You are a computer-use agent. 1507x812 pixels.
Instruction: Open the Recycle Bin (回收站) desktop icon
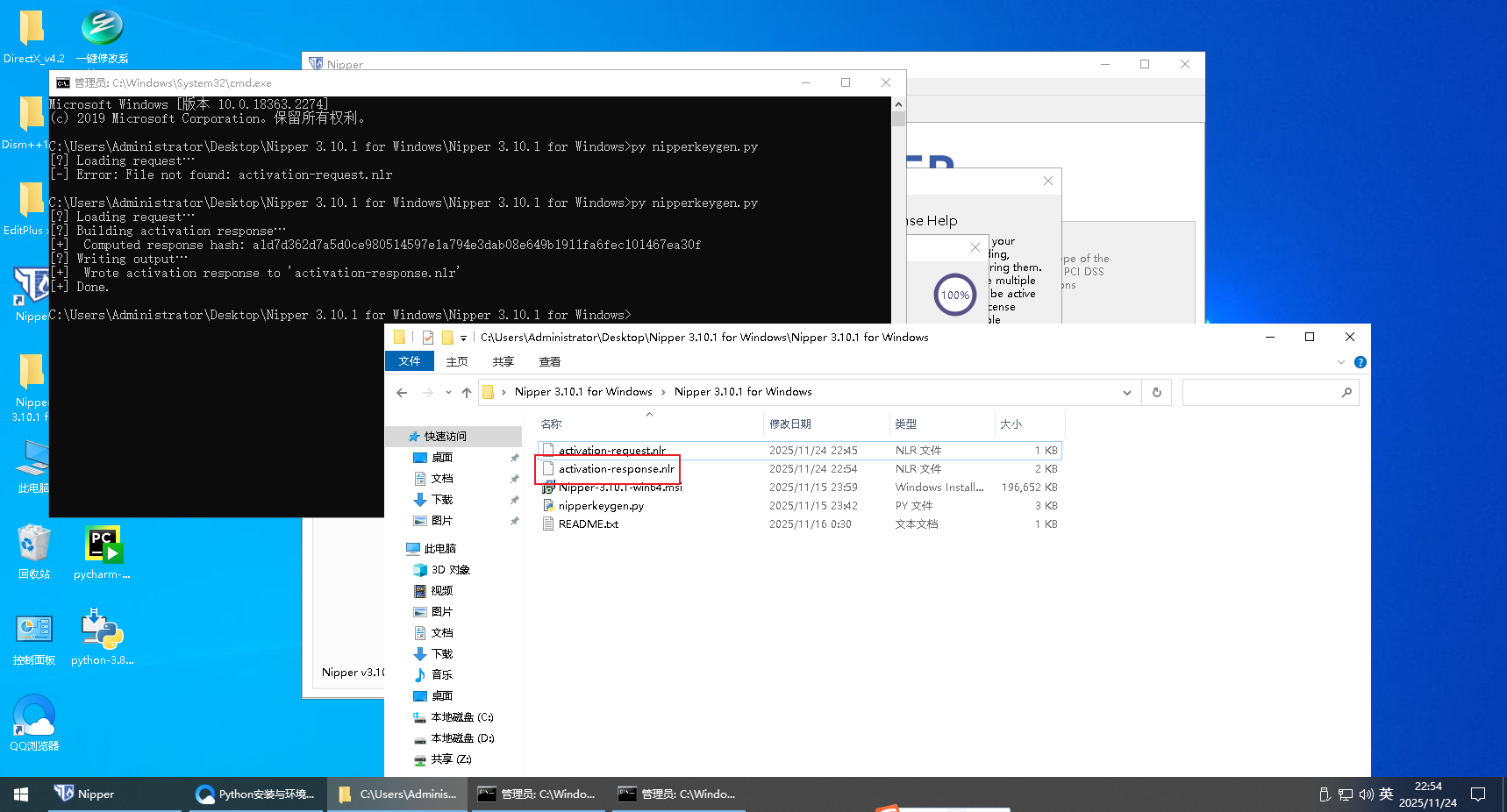point(33,545)
